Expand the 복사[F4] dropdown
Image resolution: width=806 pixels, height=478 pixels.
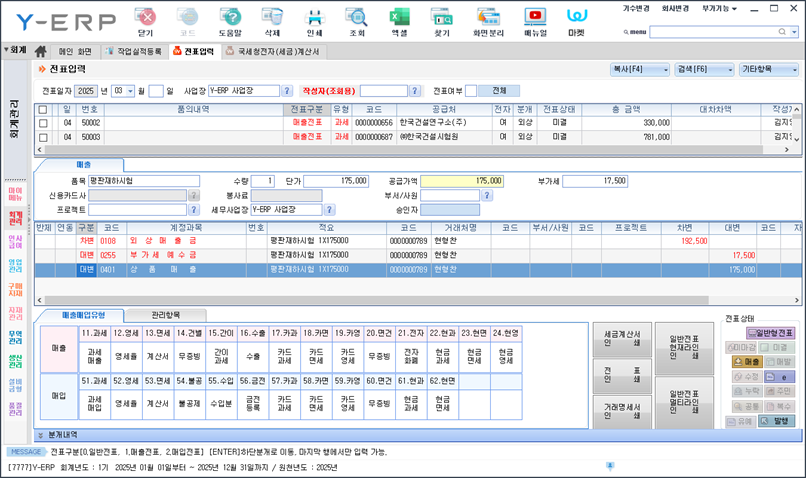point(639,70)
